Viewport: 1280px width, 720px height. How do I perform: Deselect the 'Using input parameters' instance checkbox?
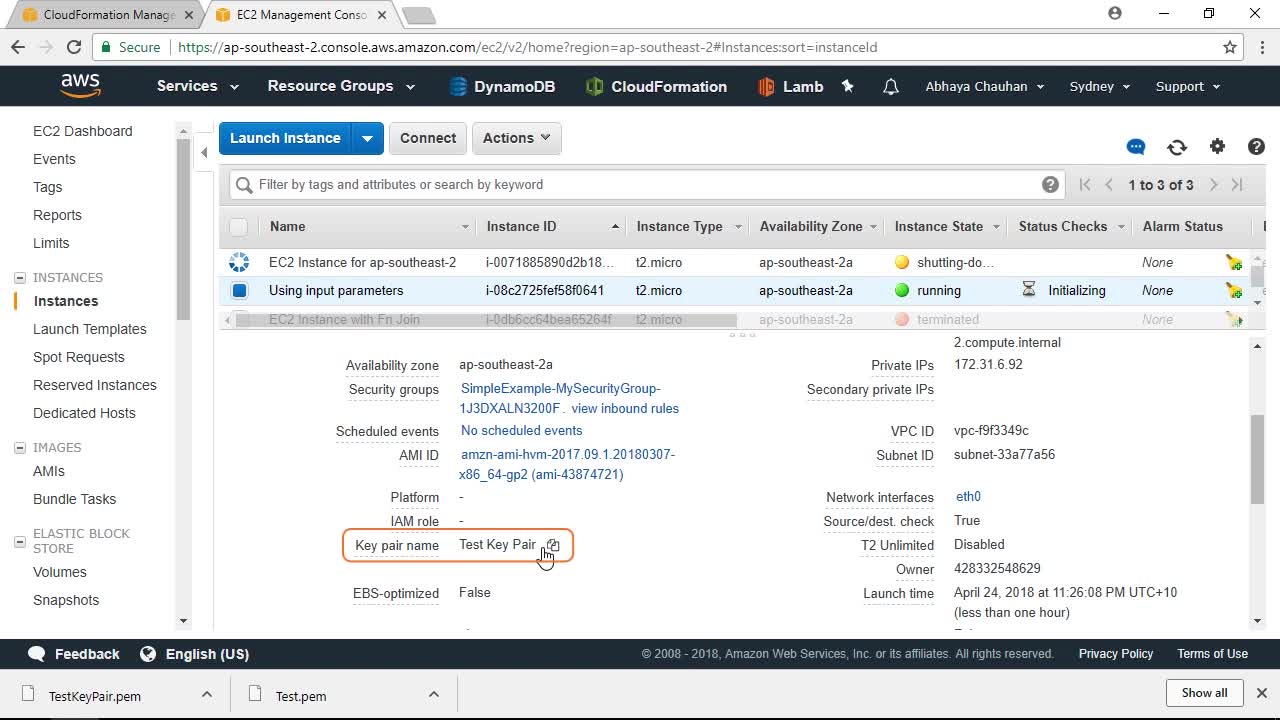[239, 291]
